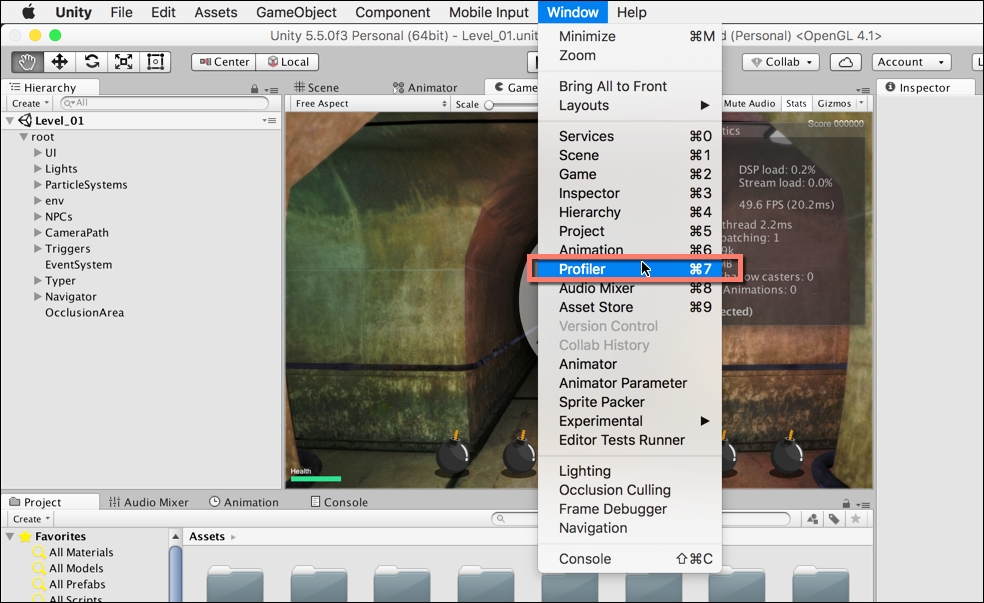The image size is (984, 603).
Task: Toggle the Local handle rotation button
Action: coord(288,62)
